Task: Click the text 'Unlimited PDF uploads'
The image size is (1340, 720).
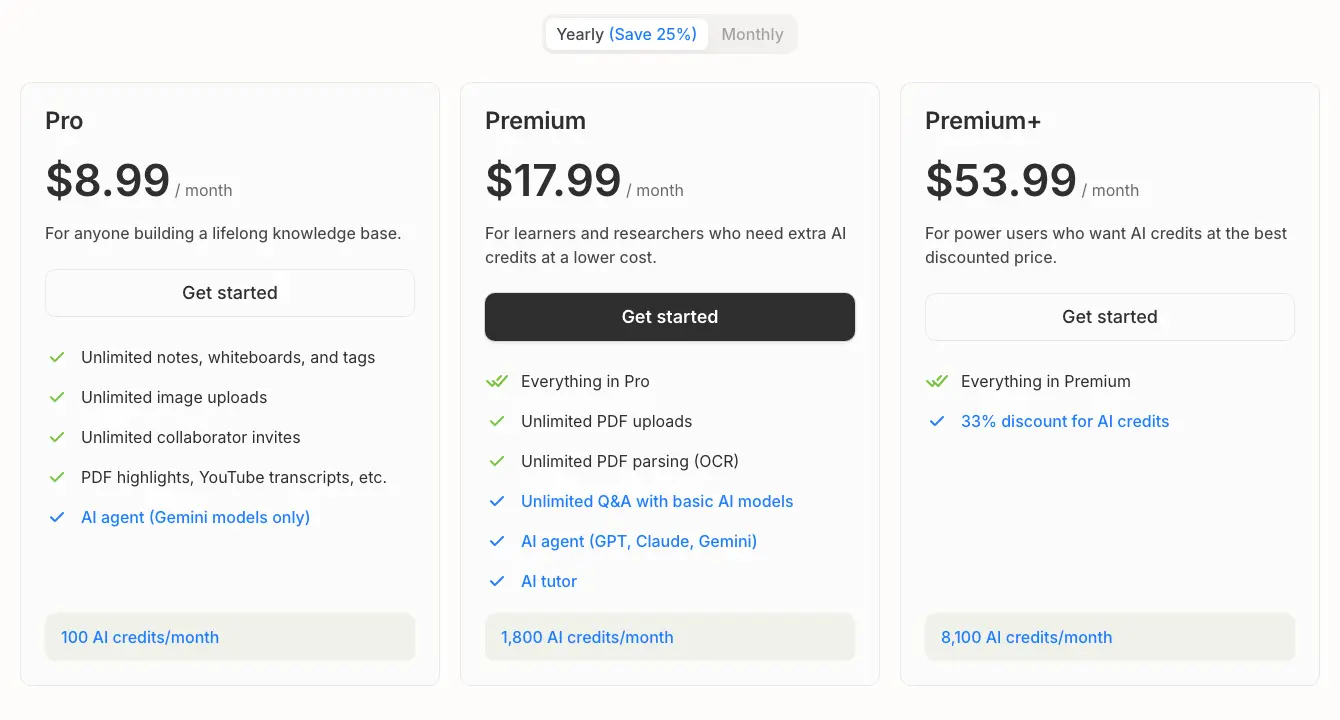Action: [607, 421]
